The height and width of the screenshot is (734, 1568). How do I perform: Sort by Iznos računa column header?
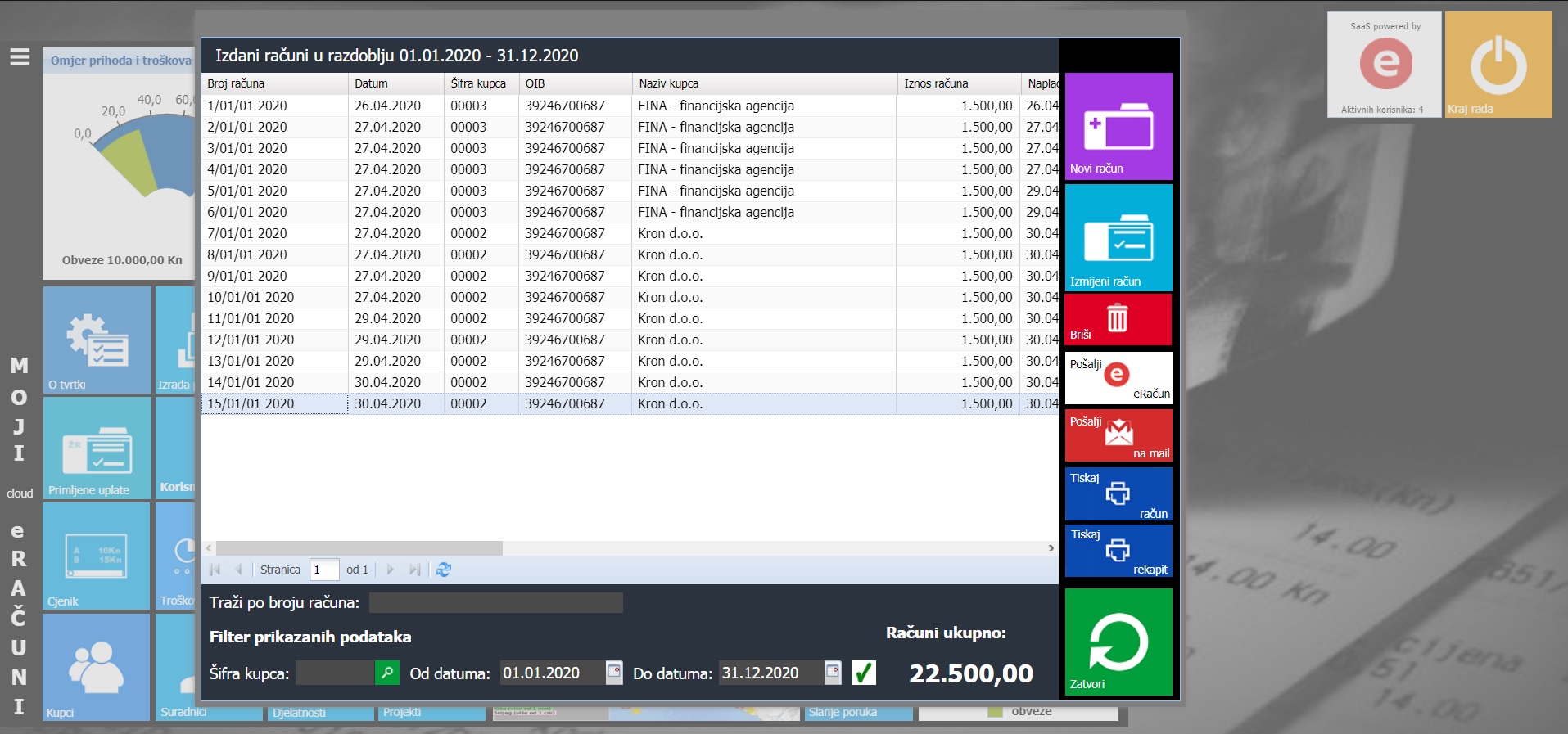tap(959, 83)
